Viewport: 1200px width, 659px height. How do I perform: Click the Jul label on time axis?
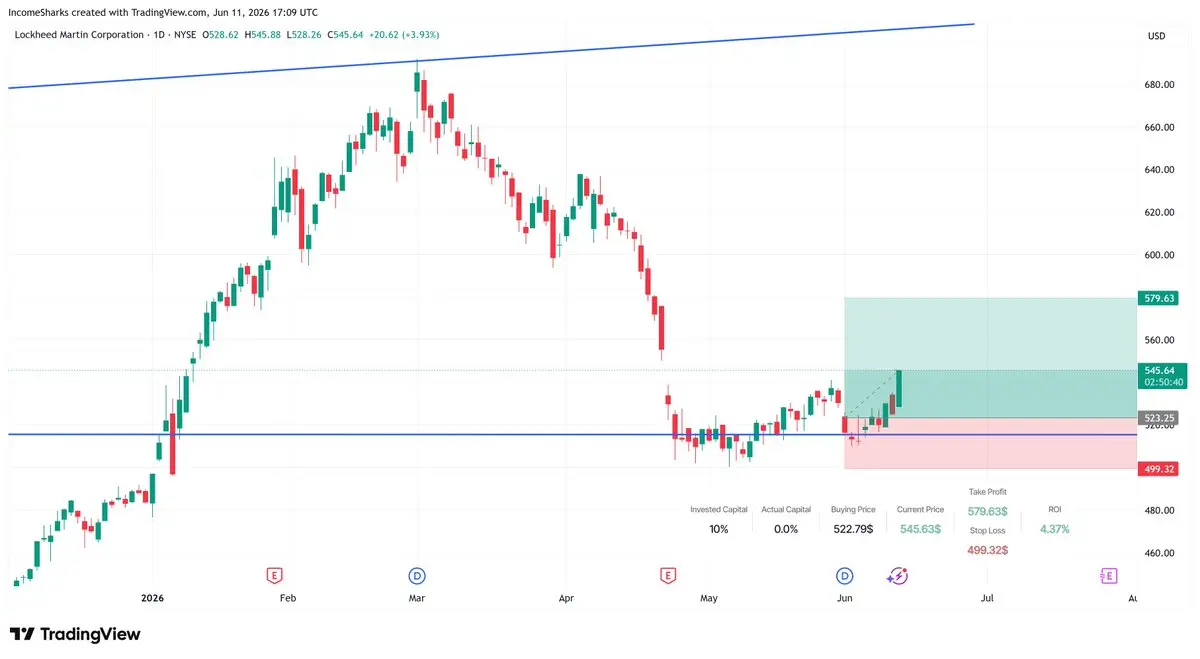[x=987, y=598]
